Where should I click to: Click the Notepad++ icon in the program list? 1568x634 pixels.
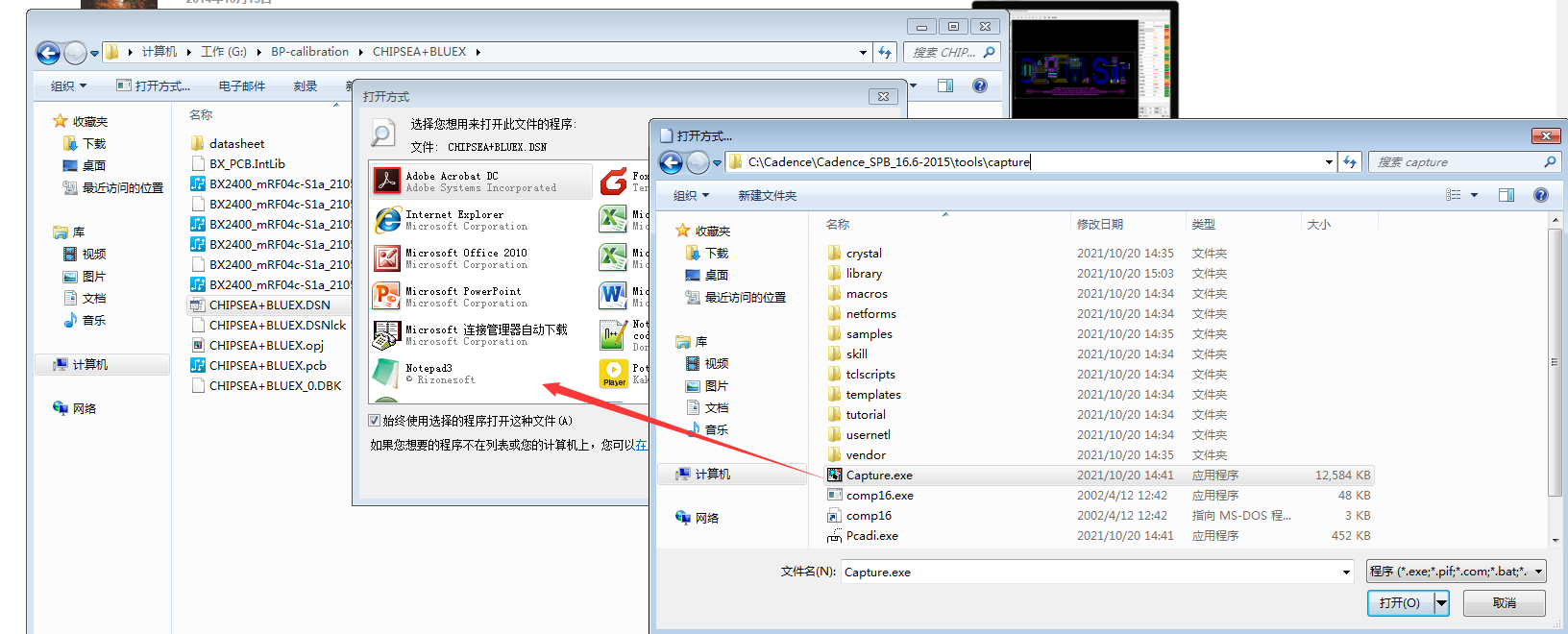(614, 334)
